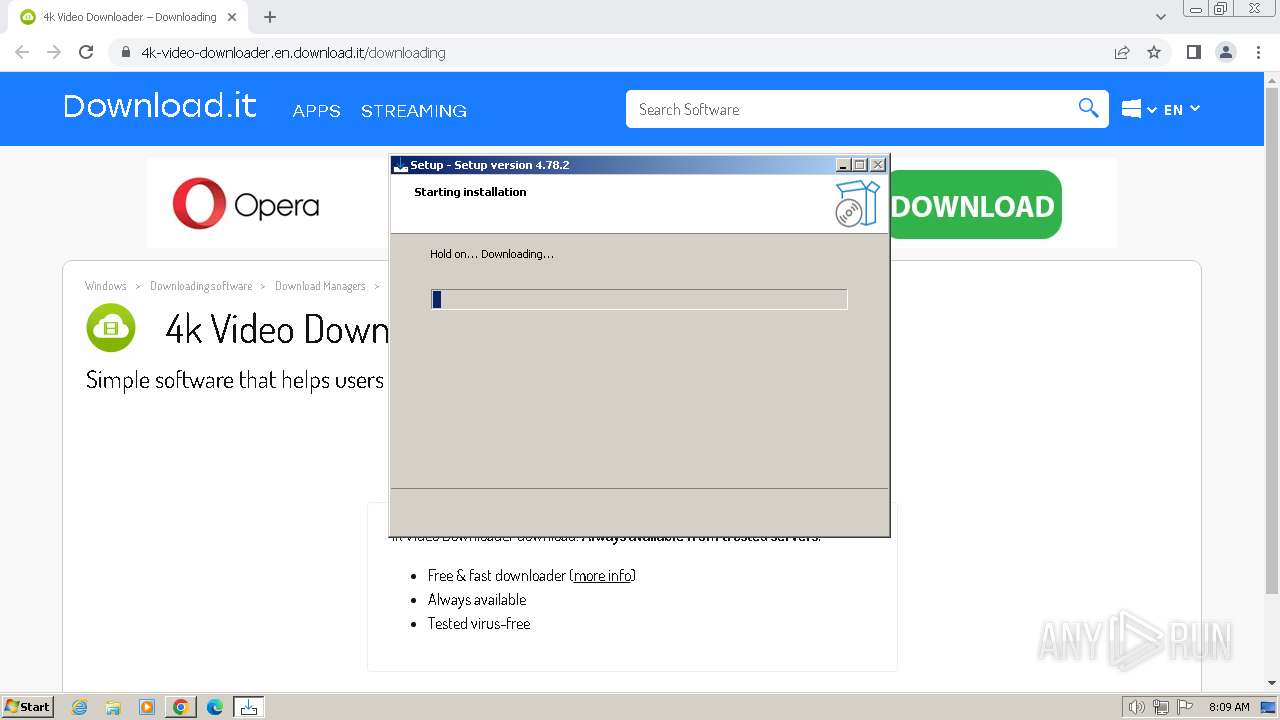Open the Chrome profile avatar
The image size is (1280, 720).
pyautogui.click(x=1226, y=52)
